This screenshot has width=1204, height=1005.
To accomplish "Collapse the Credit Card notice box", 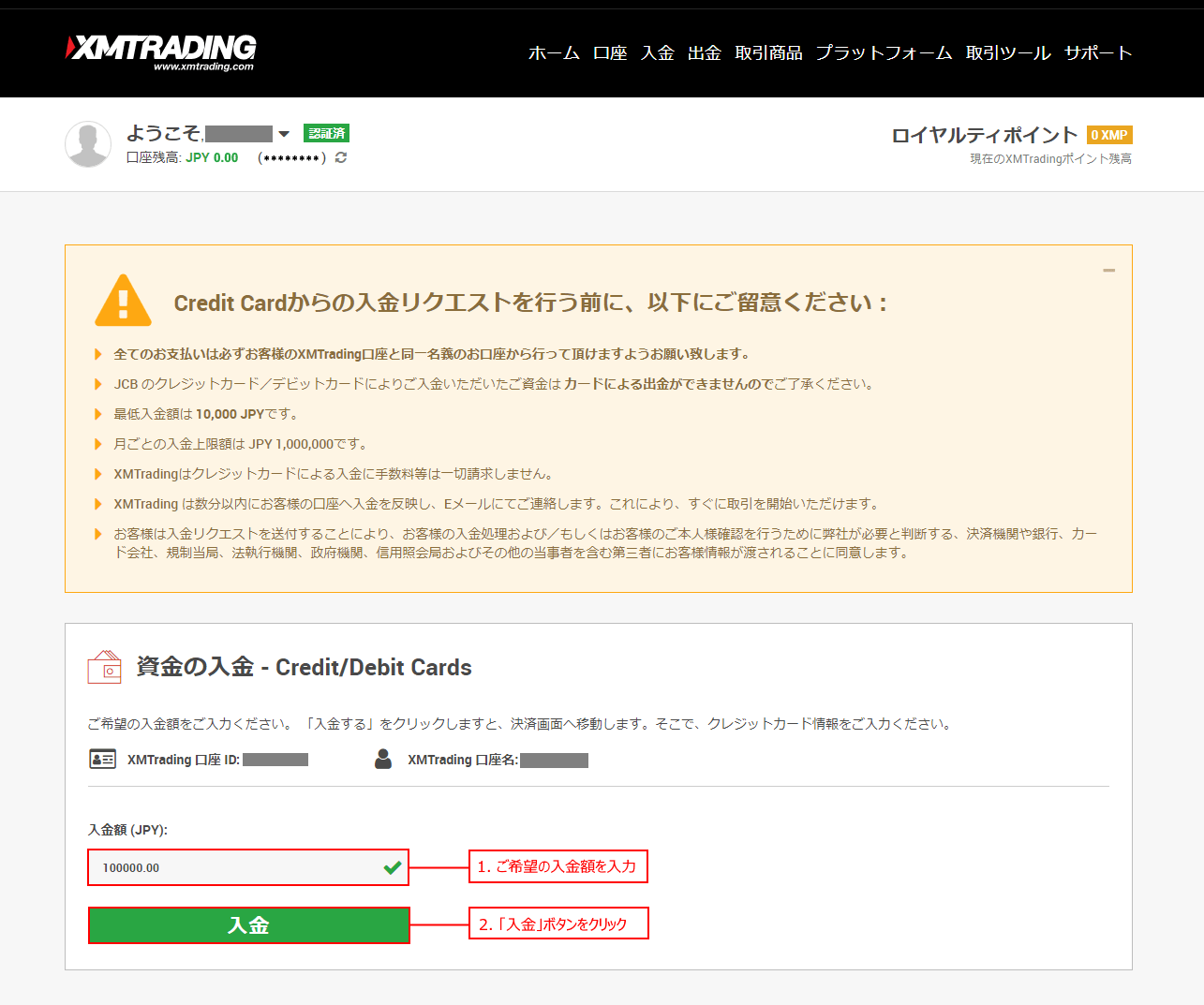I will [x=1109, y=271].
